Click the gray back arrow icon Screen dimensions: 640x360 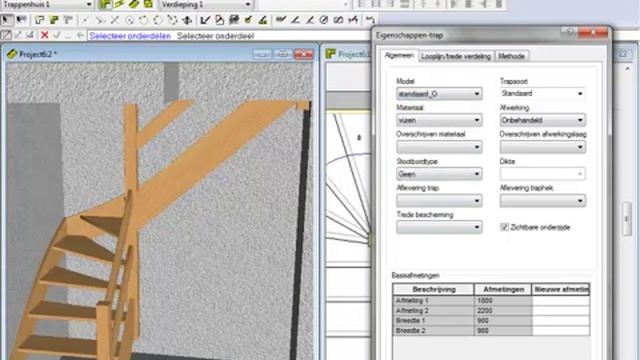[x=80, y=36]
